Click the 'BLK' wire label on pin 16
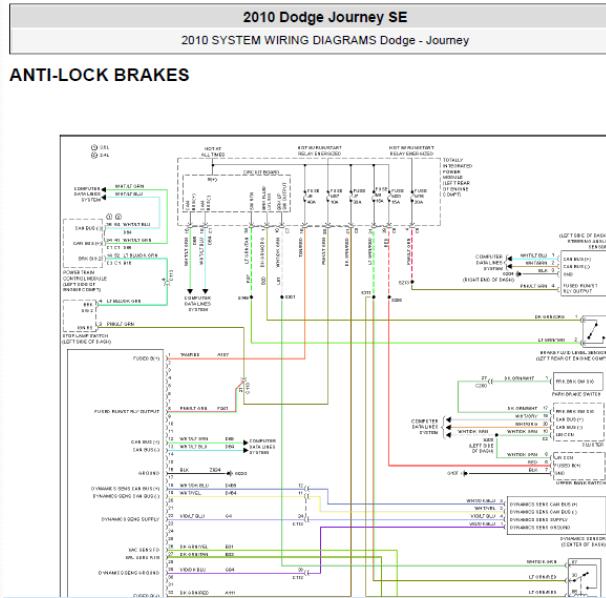Screen dimensions: 606x598 (184, 470)
